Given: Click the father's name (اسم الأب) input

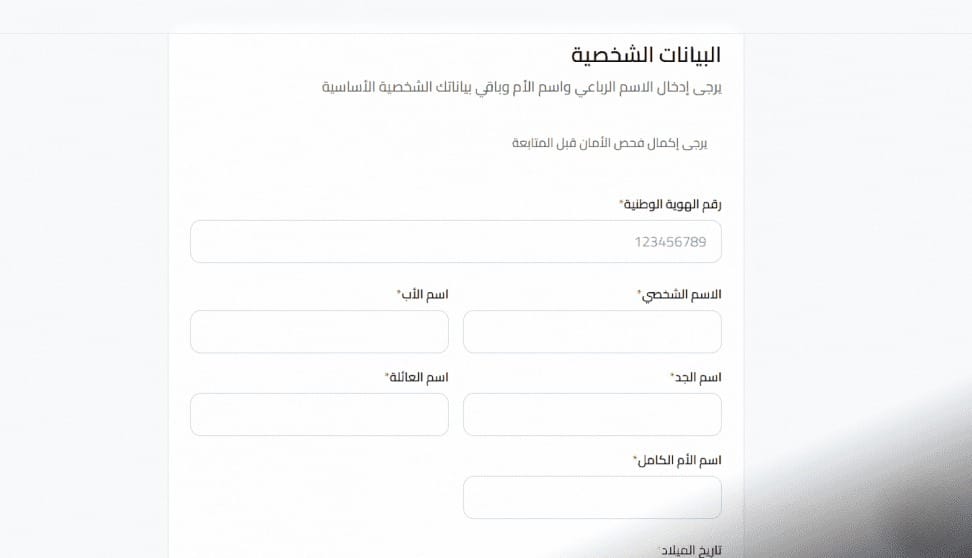Looking at the screenshot, I should (319, 332).
